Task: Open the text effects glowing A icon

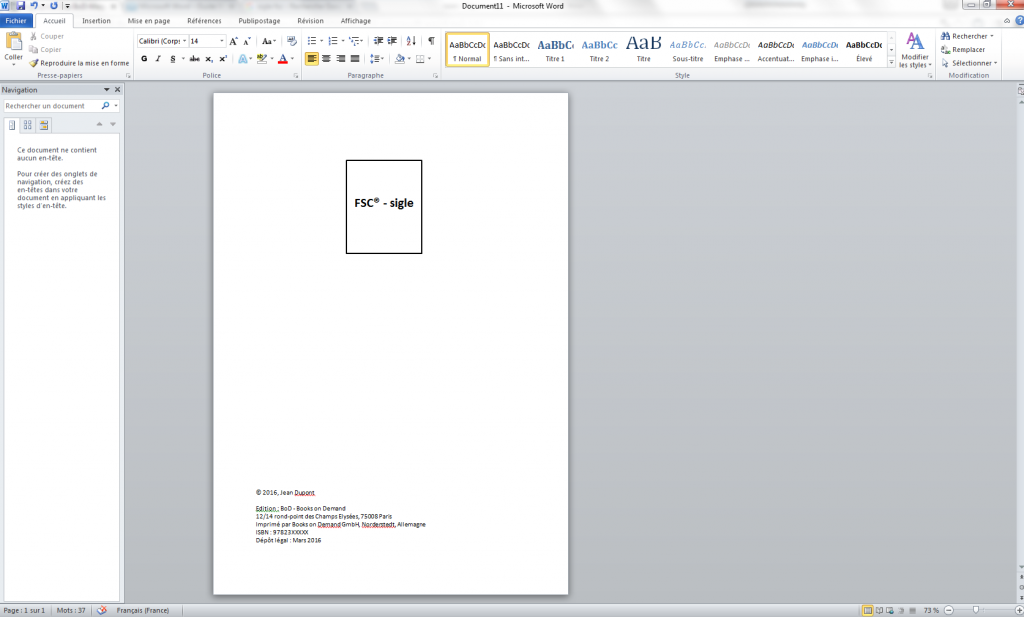Action: [243, 59]
